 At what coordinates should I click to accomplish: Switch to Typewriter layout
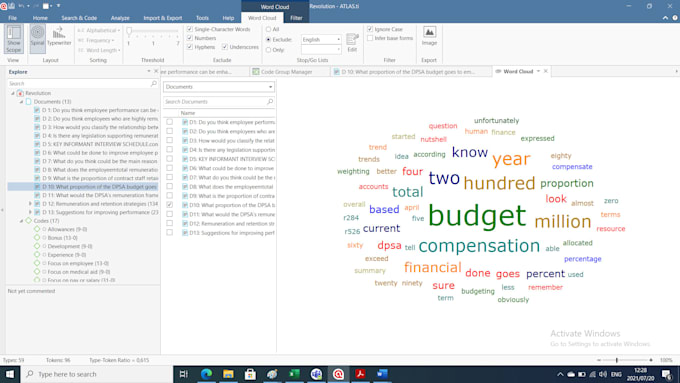click(59, 36)
